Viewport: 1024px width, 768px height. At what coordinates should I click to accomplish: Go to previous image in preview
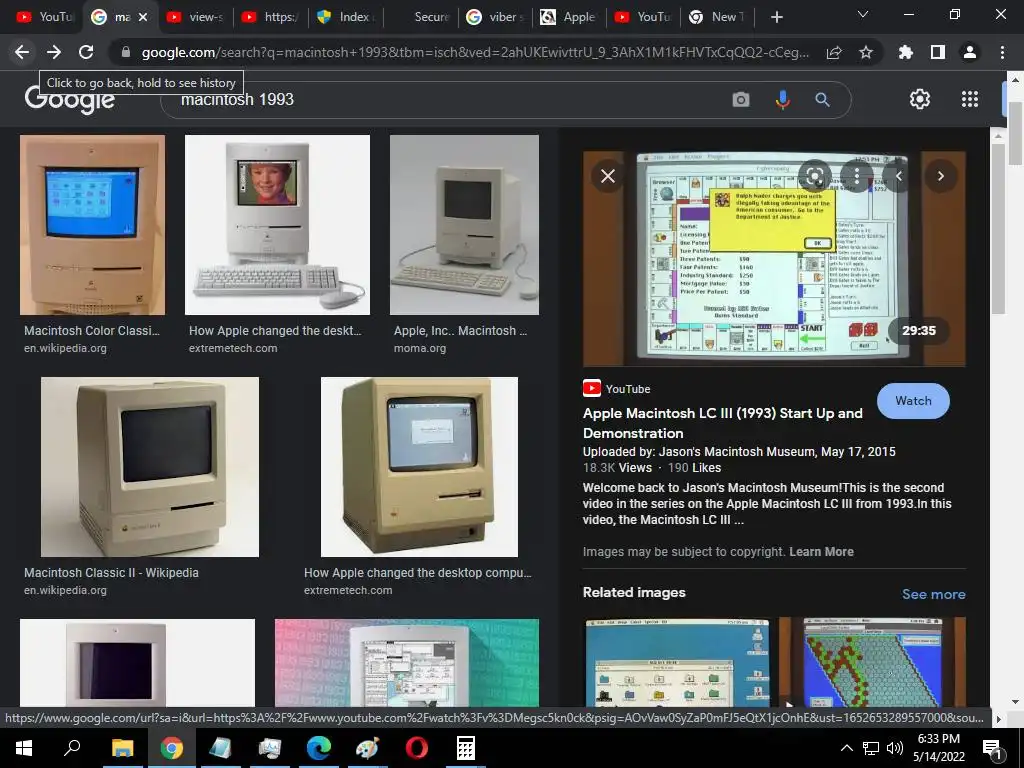(x=899, y=176)
